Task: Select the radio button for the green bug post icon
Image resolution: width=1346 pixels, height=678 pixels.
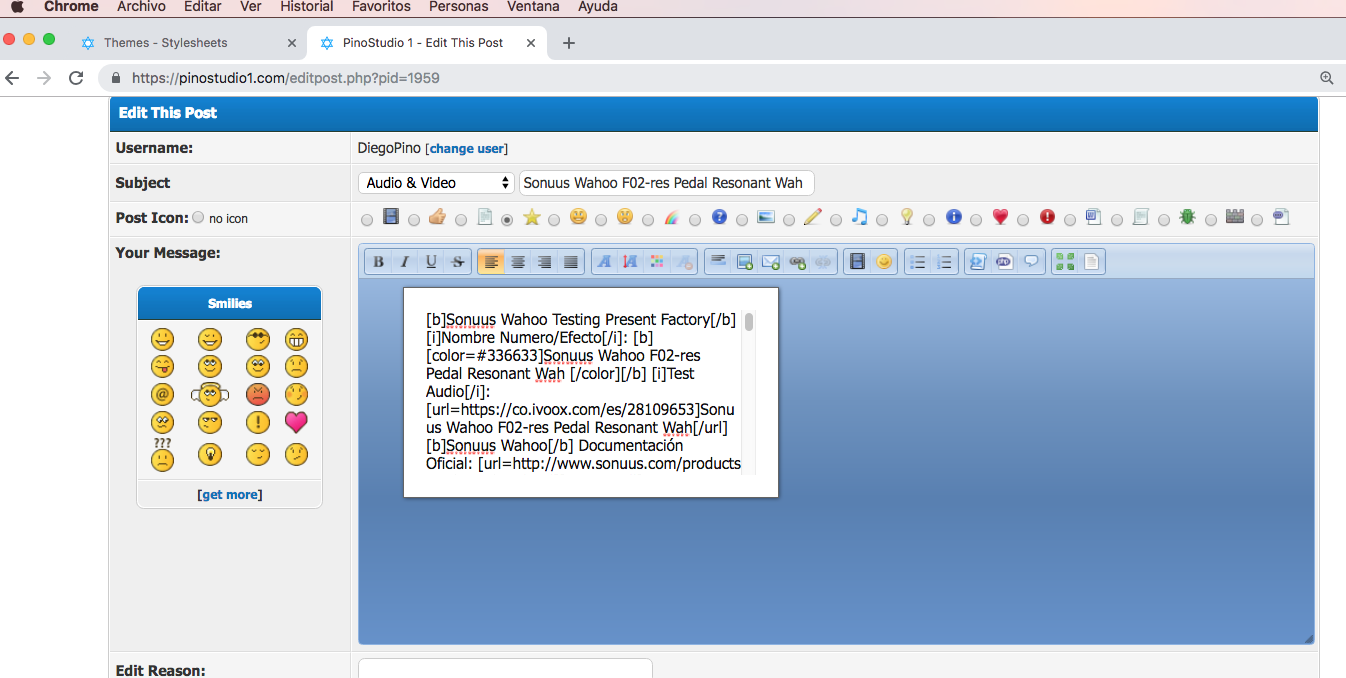Action: [1164, 219]
